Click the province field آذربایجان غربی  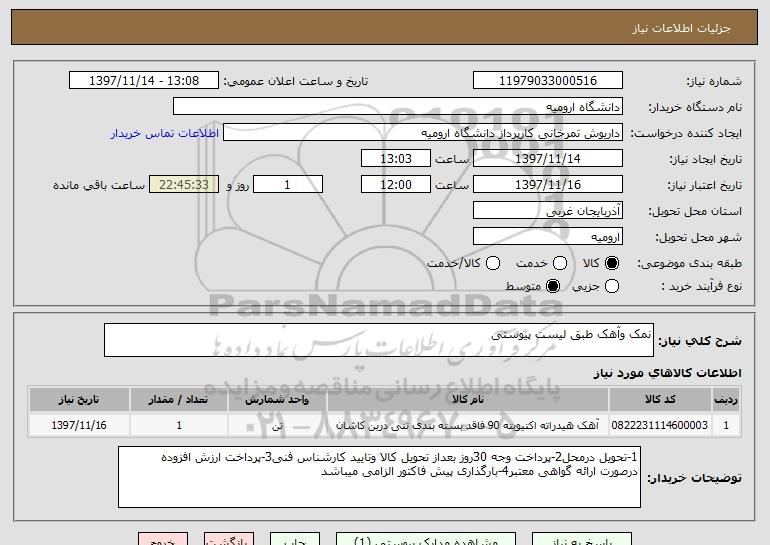(548, 211)
